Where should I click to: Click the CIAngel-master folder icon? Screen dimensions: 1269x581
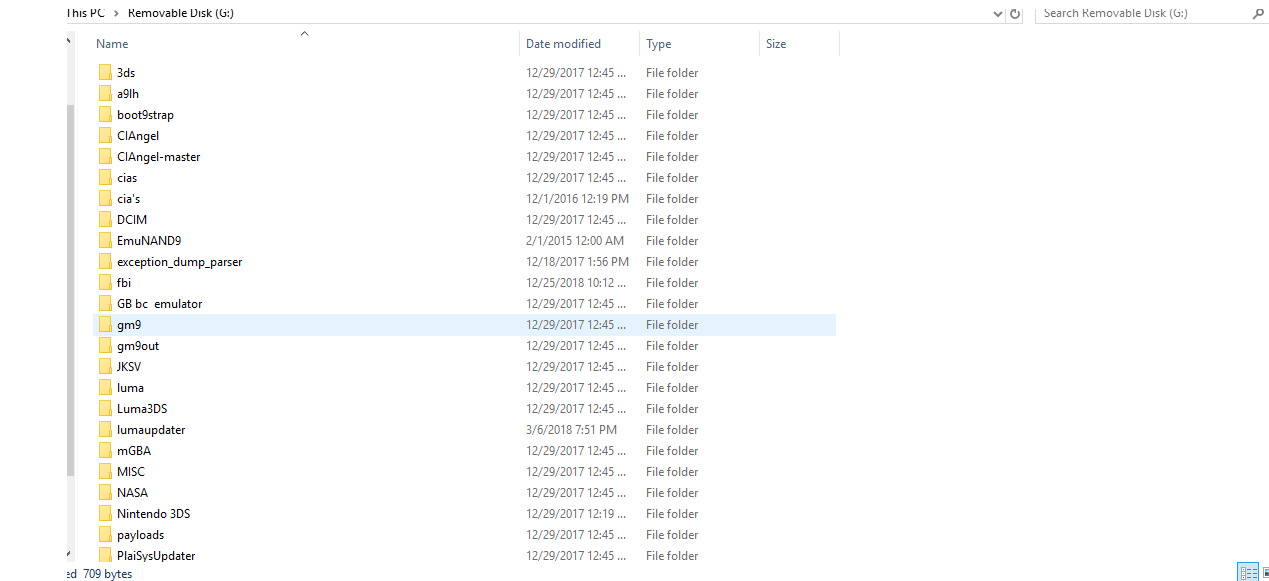106,157
